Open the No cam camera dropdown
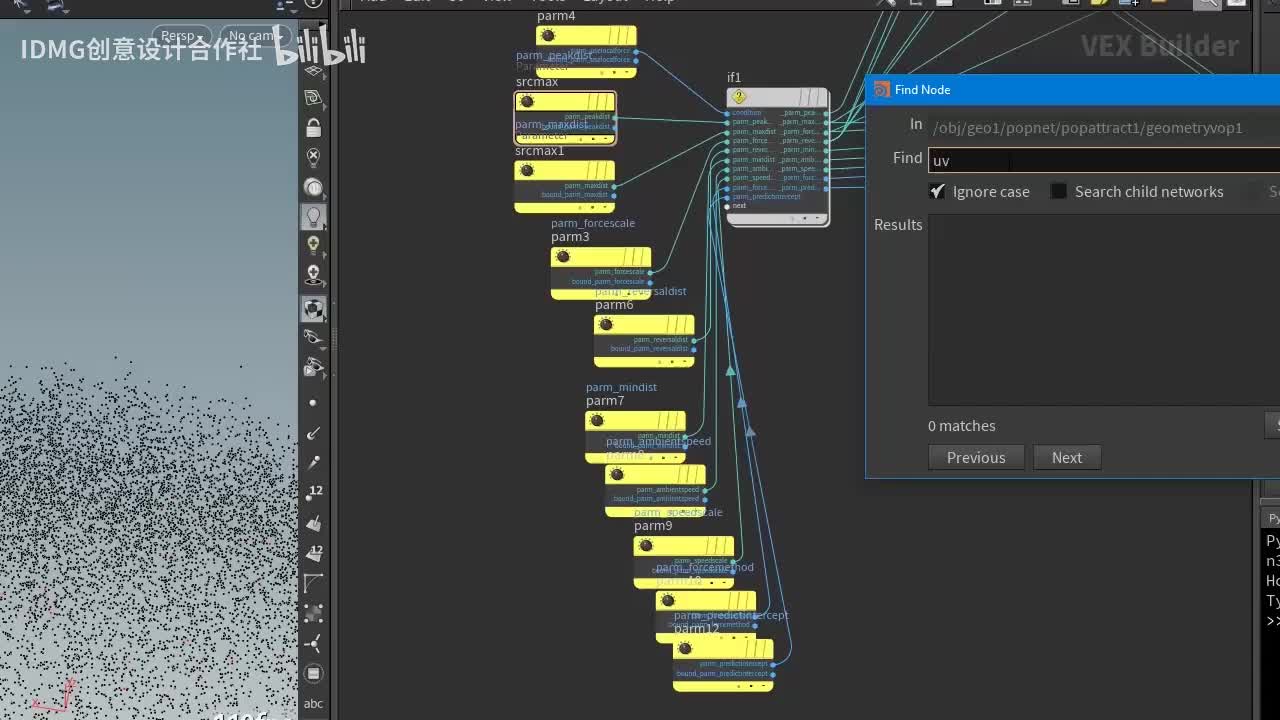The image size is (1280, 720). [x=254, y=36]
